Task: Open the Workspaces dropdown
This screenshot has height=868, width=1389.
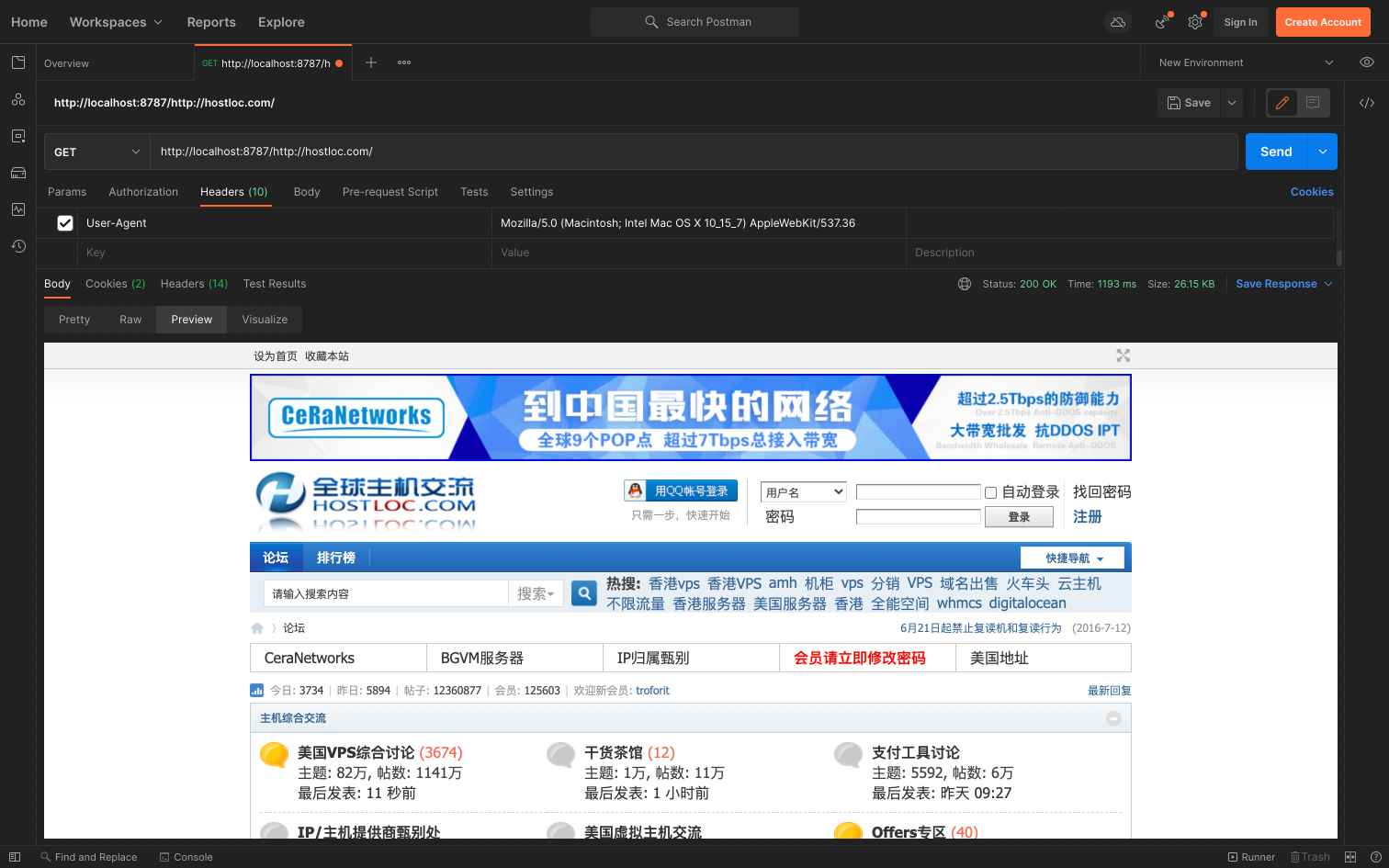Action: point(116,22)
